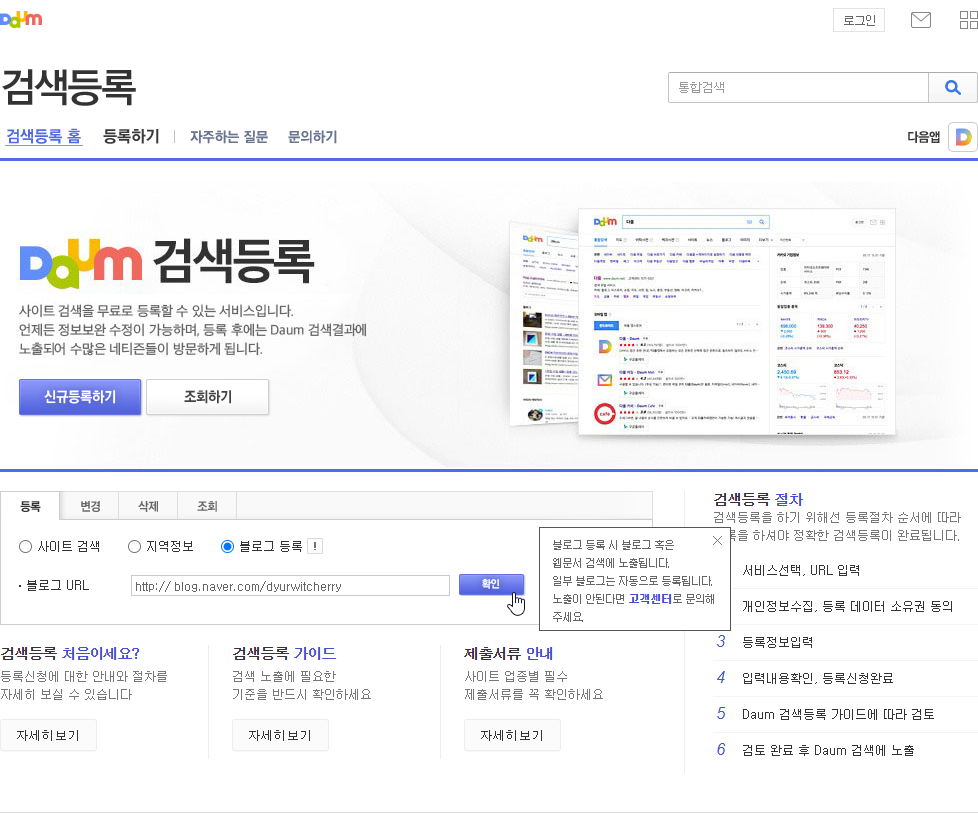Click step 4 입력내용확인, 등록신청완료
Viewport: 978px width, 813px height.
pos(817,678)
